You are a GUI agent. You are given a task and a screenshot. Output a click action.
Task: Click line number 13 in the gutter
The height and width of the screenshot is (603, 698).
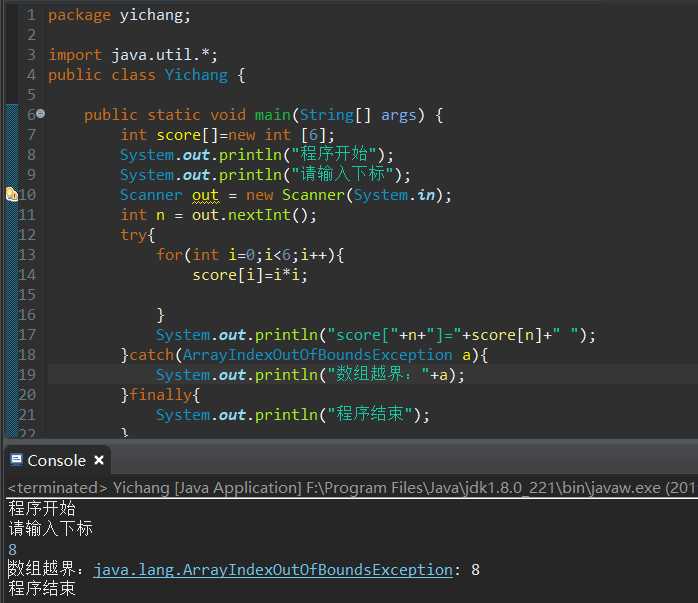coord(27,255)
